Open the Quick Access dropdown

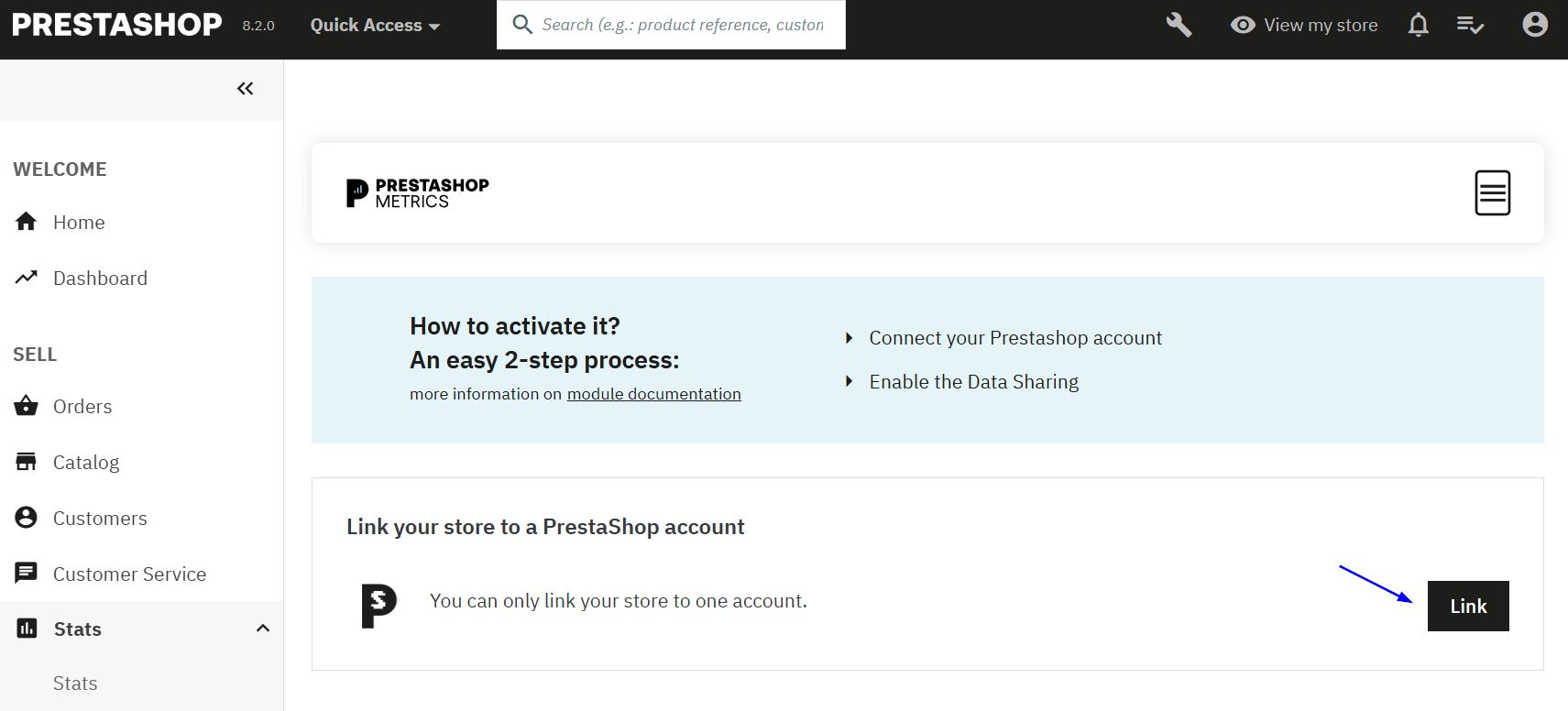(x=375, y=26)
